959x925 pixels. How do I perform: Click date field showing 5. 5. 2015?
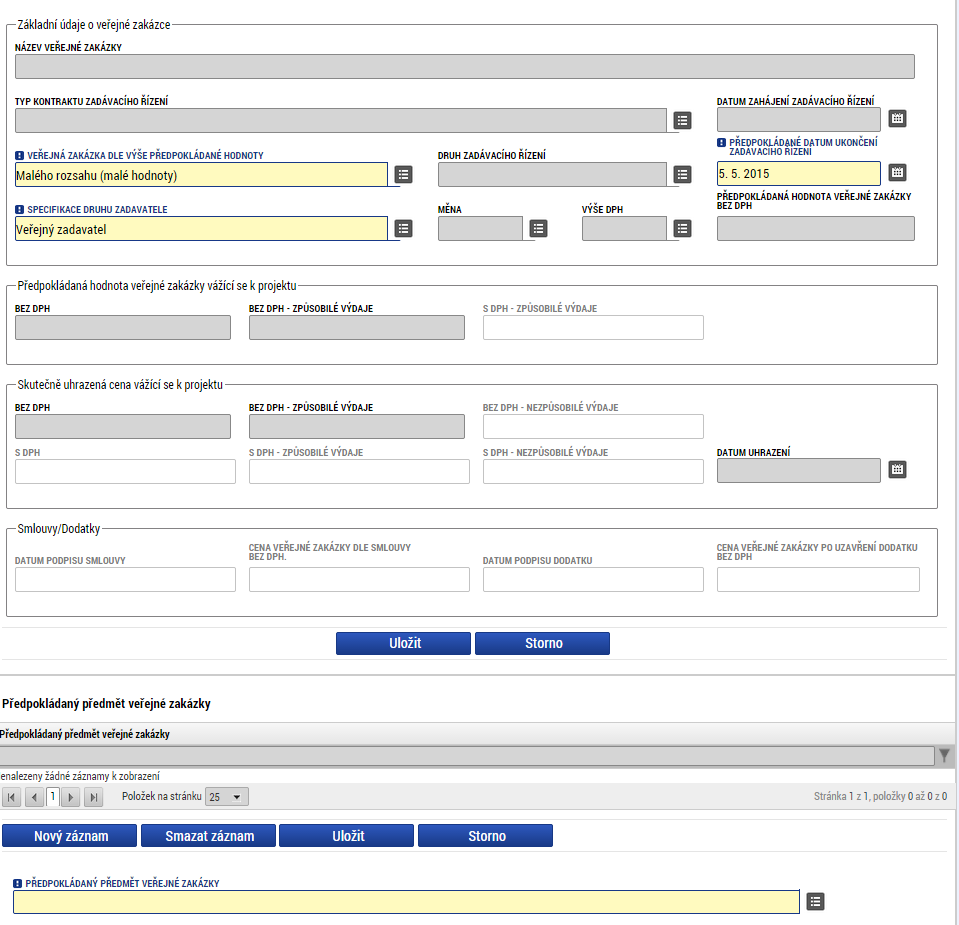tap(799, 173)
